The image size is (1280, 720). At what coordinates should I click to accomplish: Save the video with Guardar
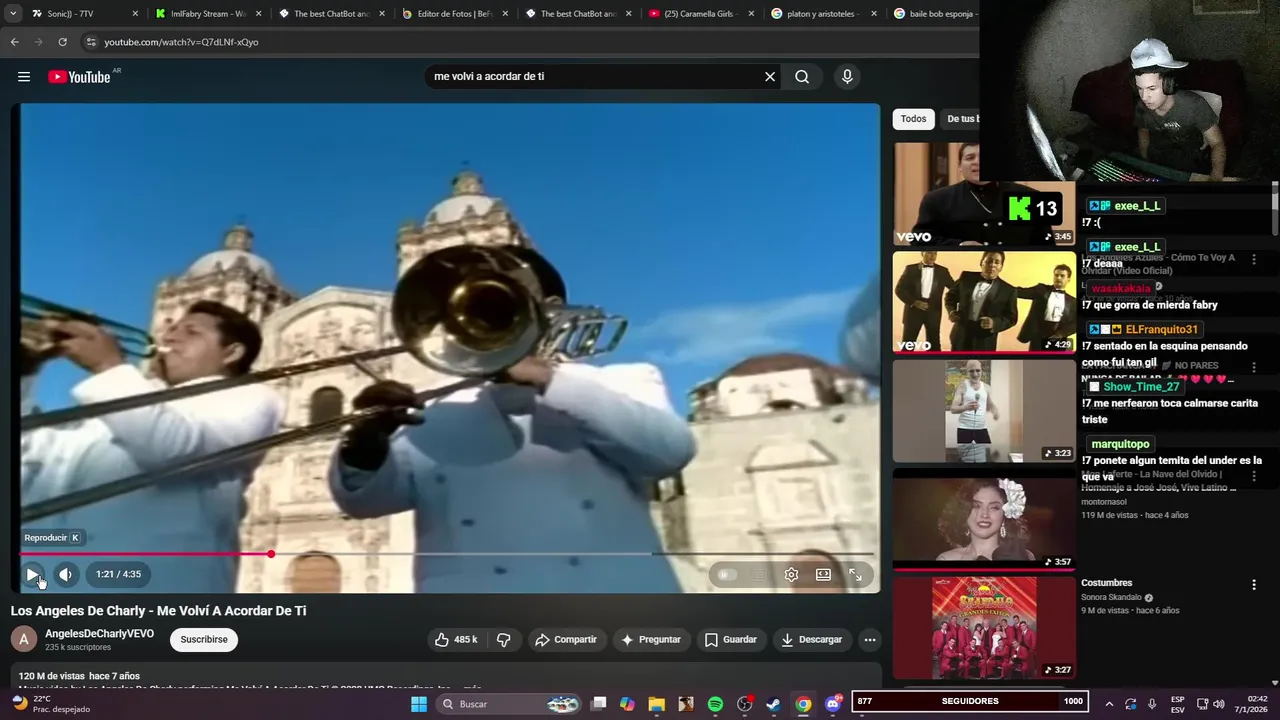coord(731,640)
